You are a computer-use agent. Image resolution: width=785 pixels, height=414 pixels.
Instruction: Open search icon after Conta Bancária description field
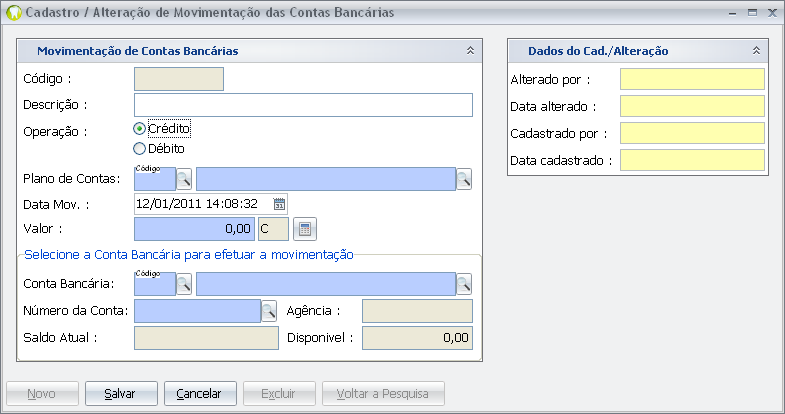tap(464, 284)
